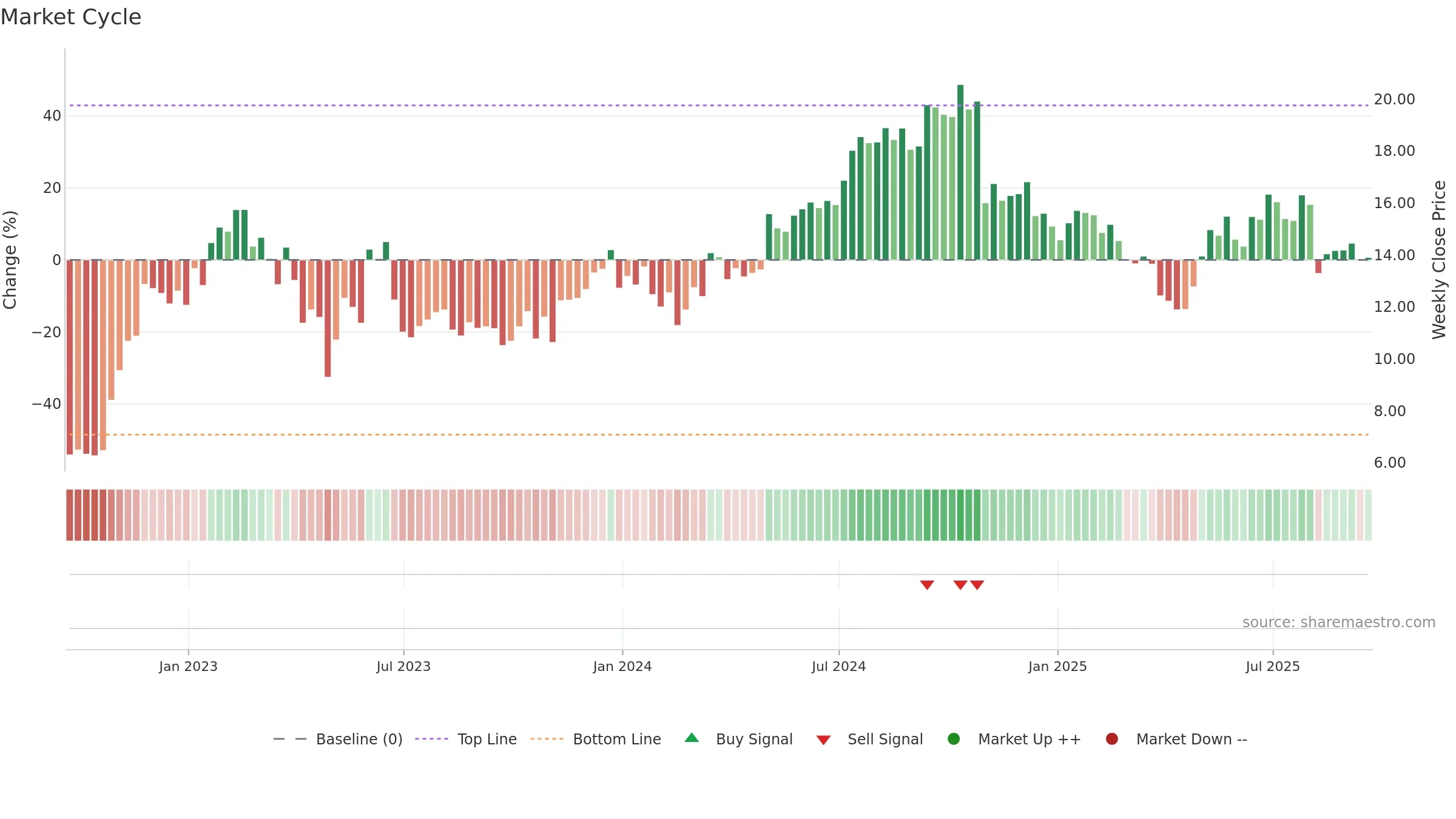Toggle the Top Line legend entry
The image size is (1456, 819).
click(x=466, y=739)
